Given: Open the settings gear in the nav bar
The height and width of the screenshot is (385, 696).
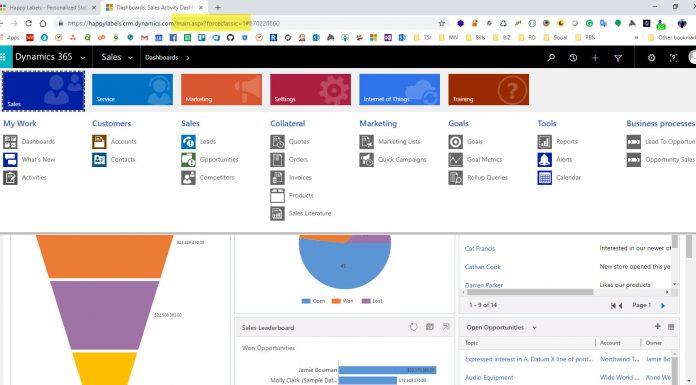Looking at the screenshot, I should pos(651,58).
